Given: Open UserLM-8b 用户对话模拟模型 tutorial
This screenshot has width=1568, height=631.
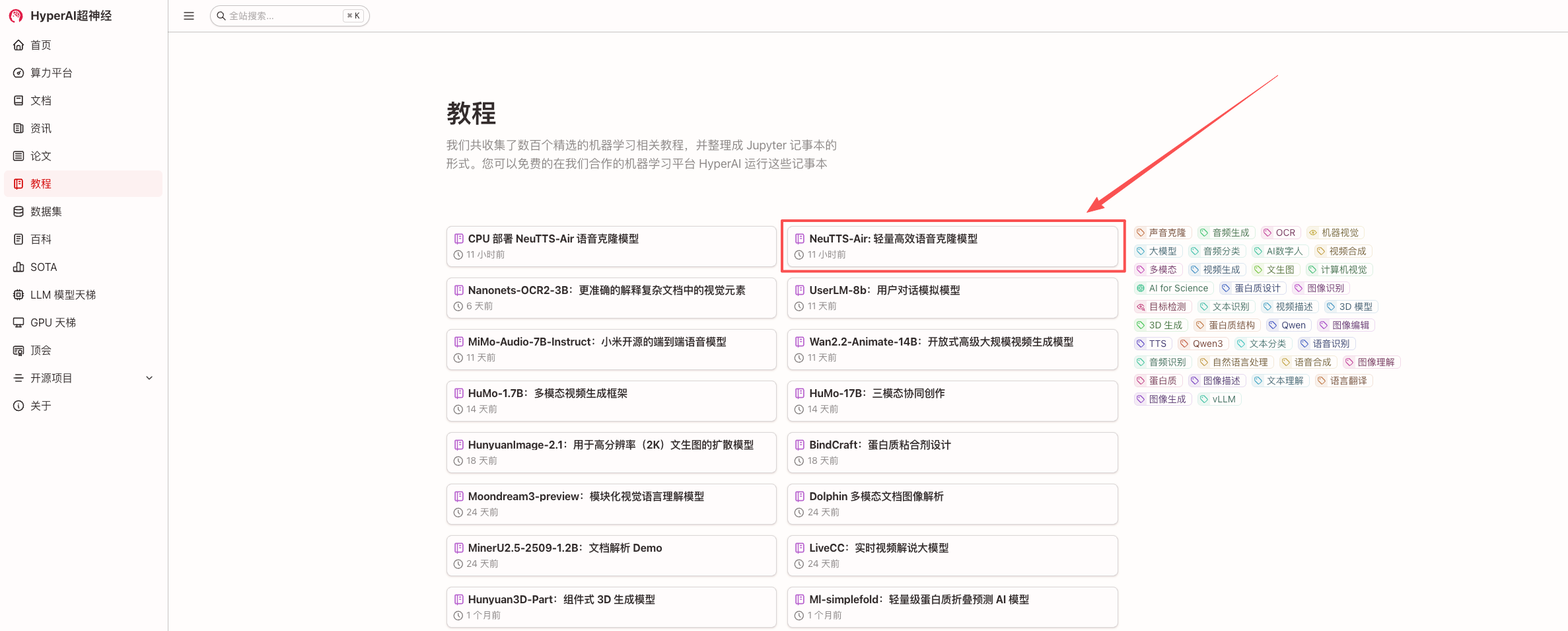Looking at the screenshot, I should point(952,298).
